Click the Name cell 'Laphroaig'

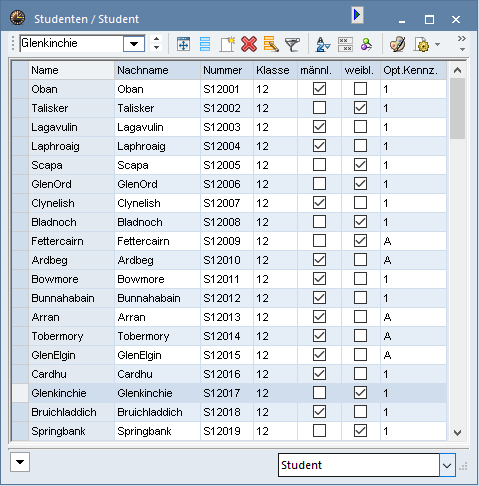pos(71,146)
